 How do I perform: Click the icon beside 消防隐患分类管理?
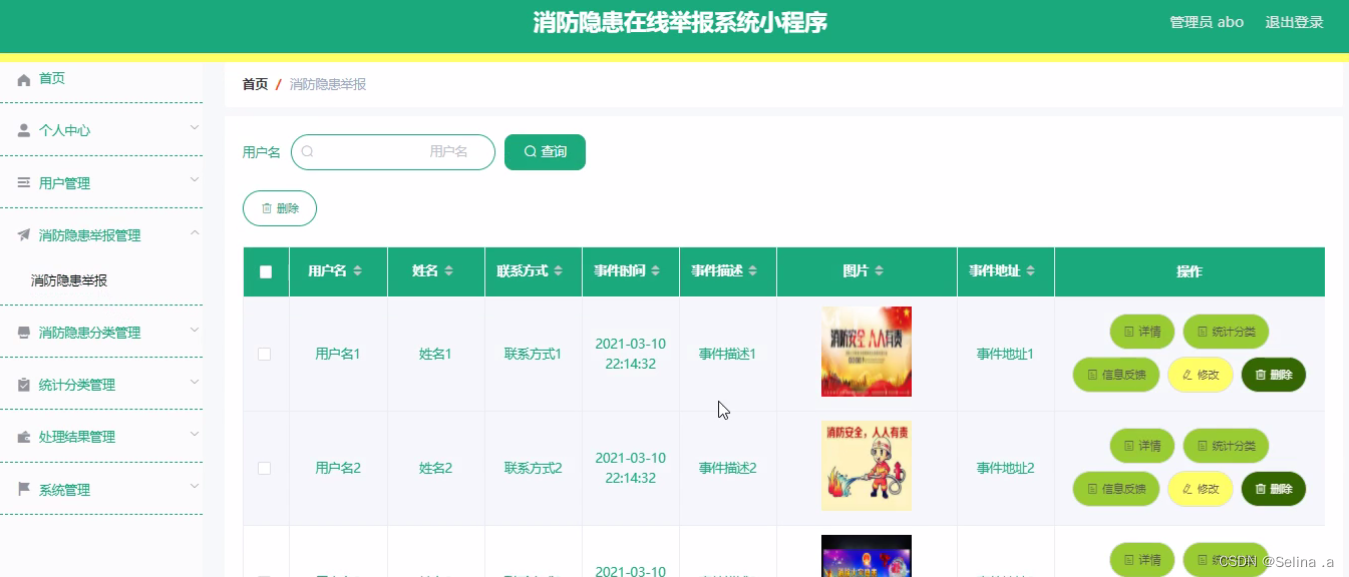pos(24,333)
